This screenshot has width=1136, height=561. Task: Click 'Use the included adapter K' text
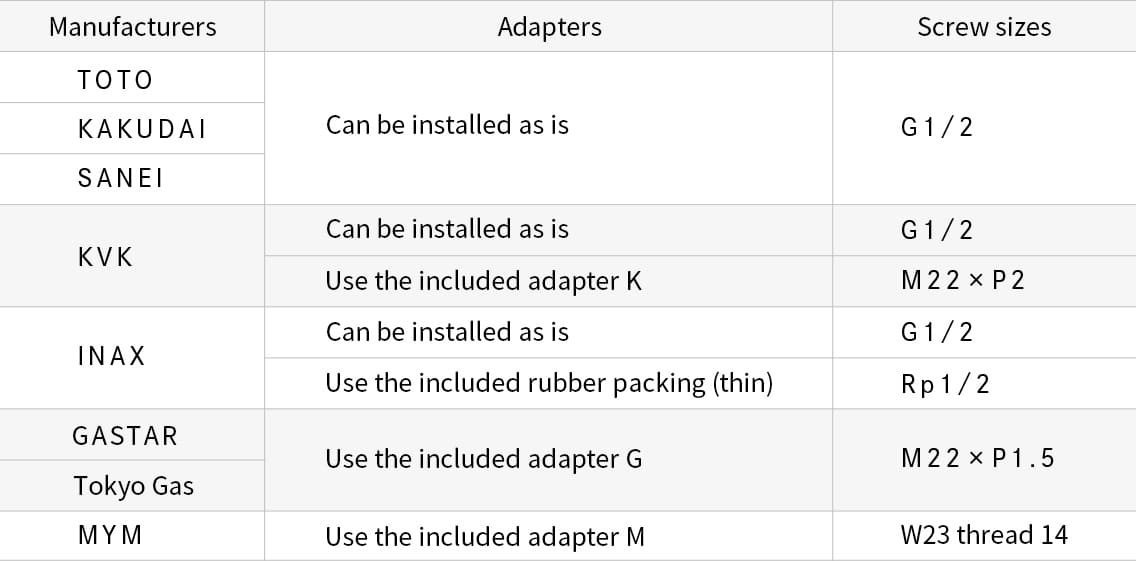pyautogui.click(x=483, y=281)
